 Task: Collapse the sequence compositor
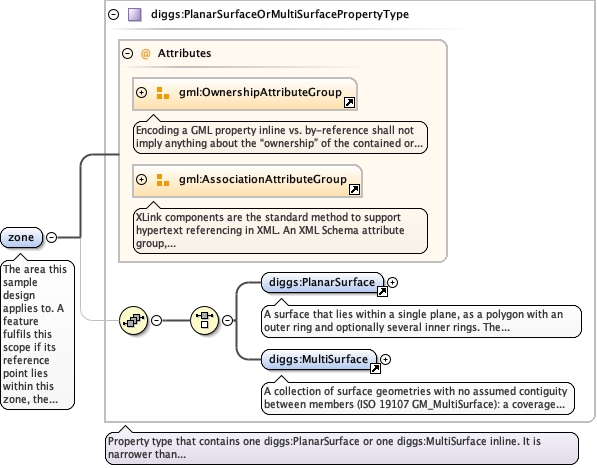click(156, 320)
